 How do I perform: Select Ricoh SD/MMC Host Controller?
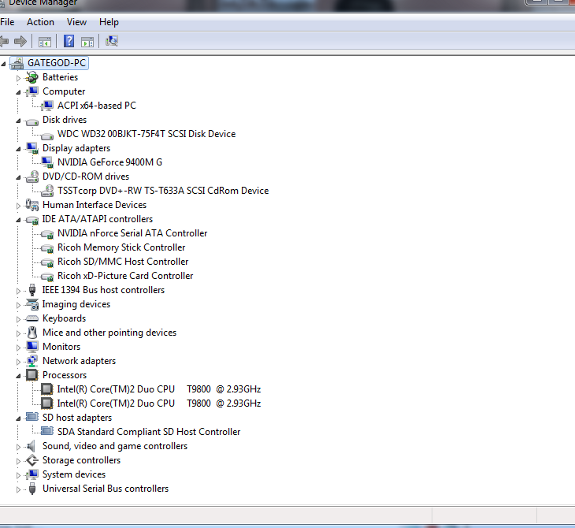122,262
